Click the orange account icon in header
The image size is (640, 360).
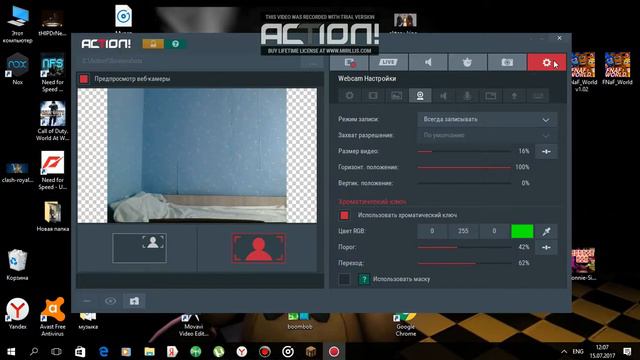tap(153, 44)
